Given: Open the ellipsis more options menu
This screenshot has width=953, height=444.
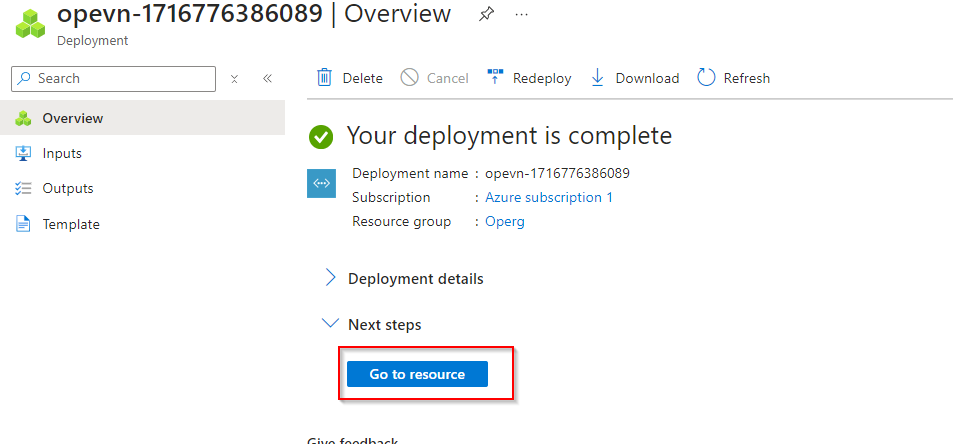Looking at the screenshot, I should click(521, 15).
